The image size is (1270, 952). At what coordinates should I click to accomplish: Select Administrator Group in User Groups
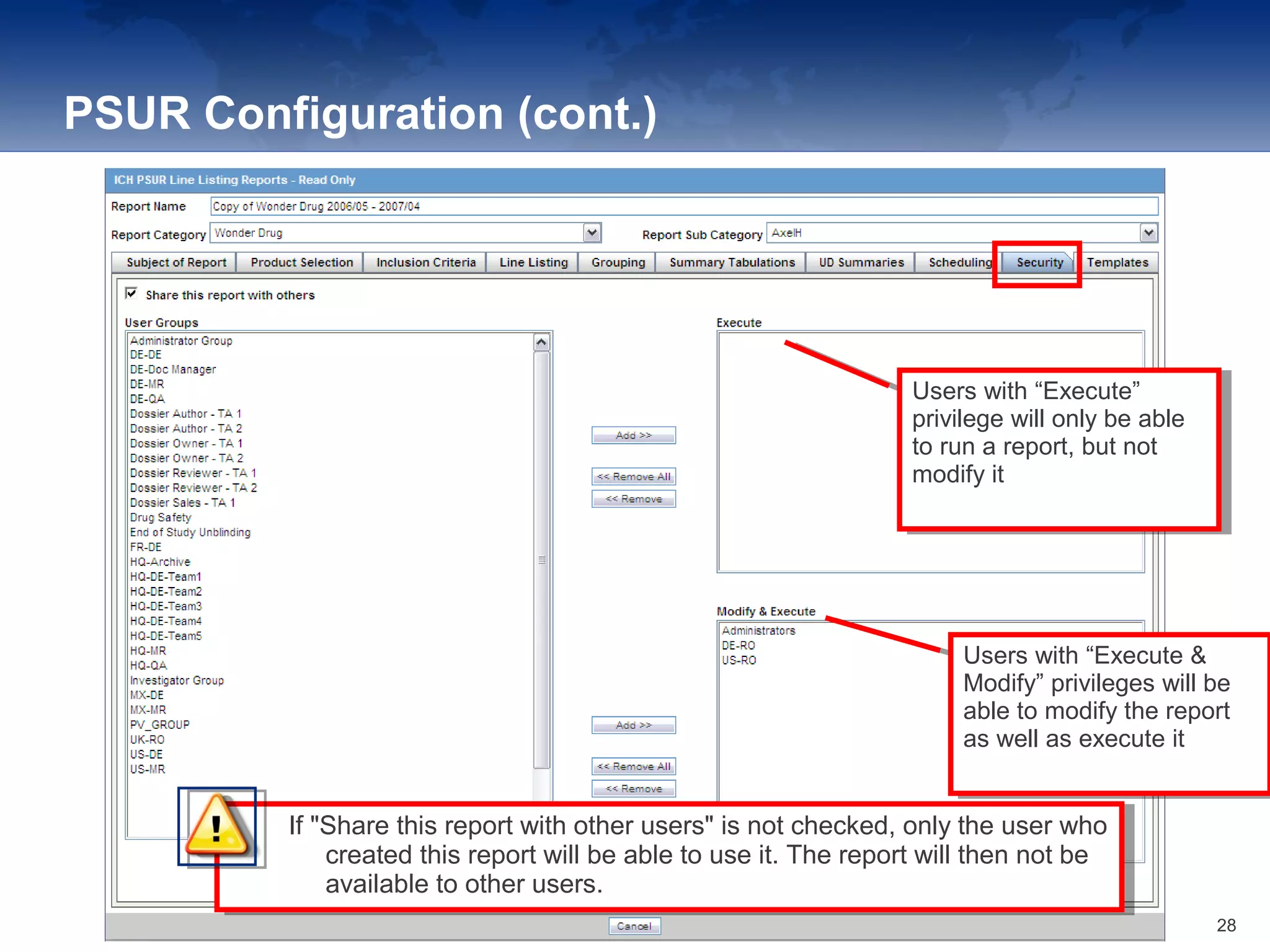click(x=181, y=340)
